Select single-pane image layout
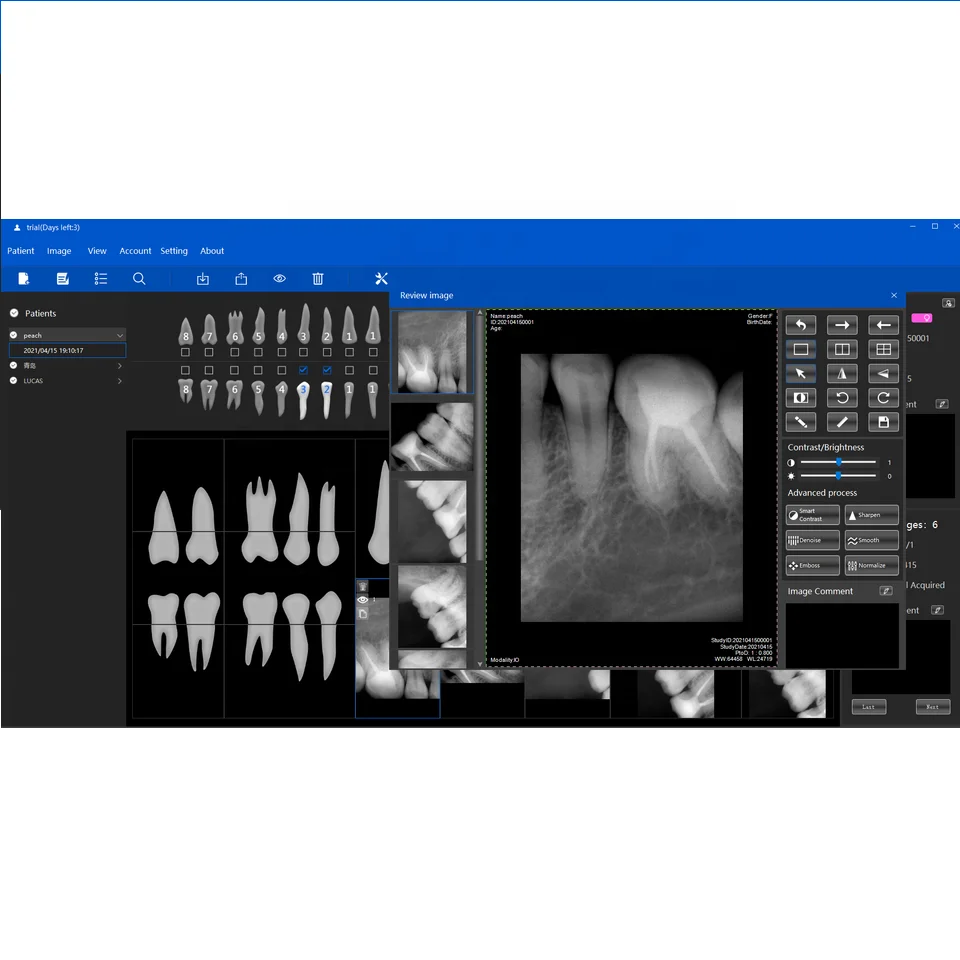 coord(800,349)
